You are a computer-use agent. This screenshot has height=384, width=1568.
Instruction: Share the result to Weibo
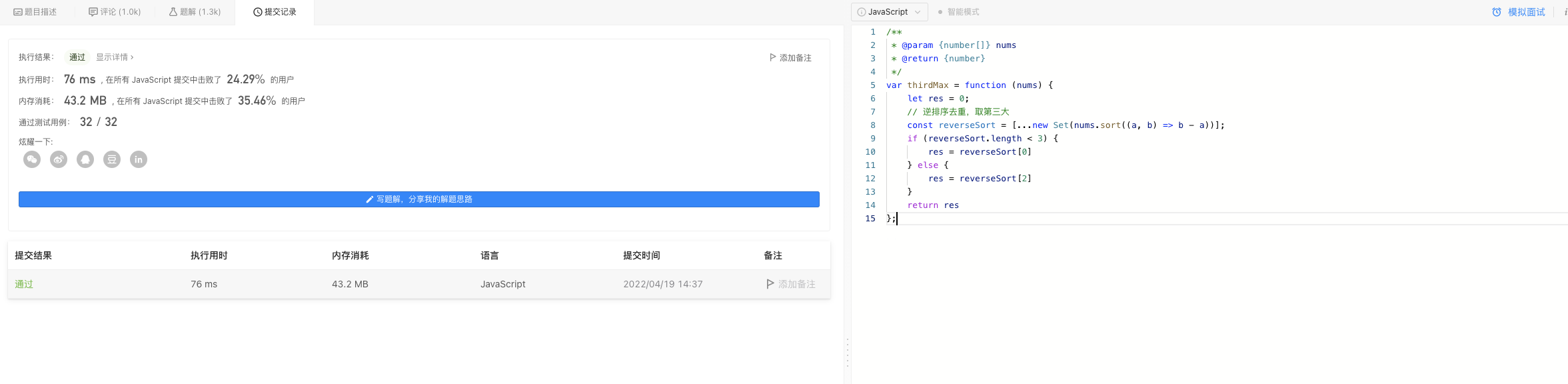click(x=59, y=159)
